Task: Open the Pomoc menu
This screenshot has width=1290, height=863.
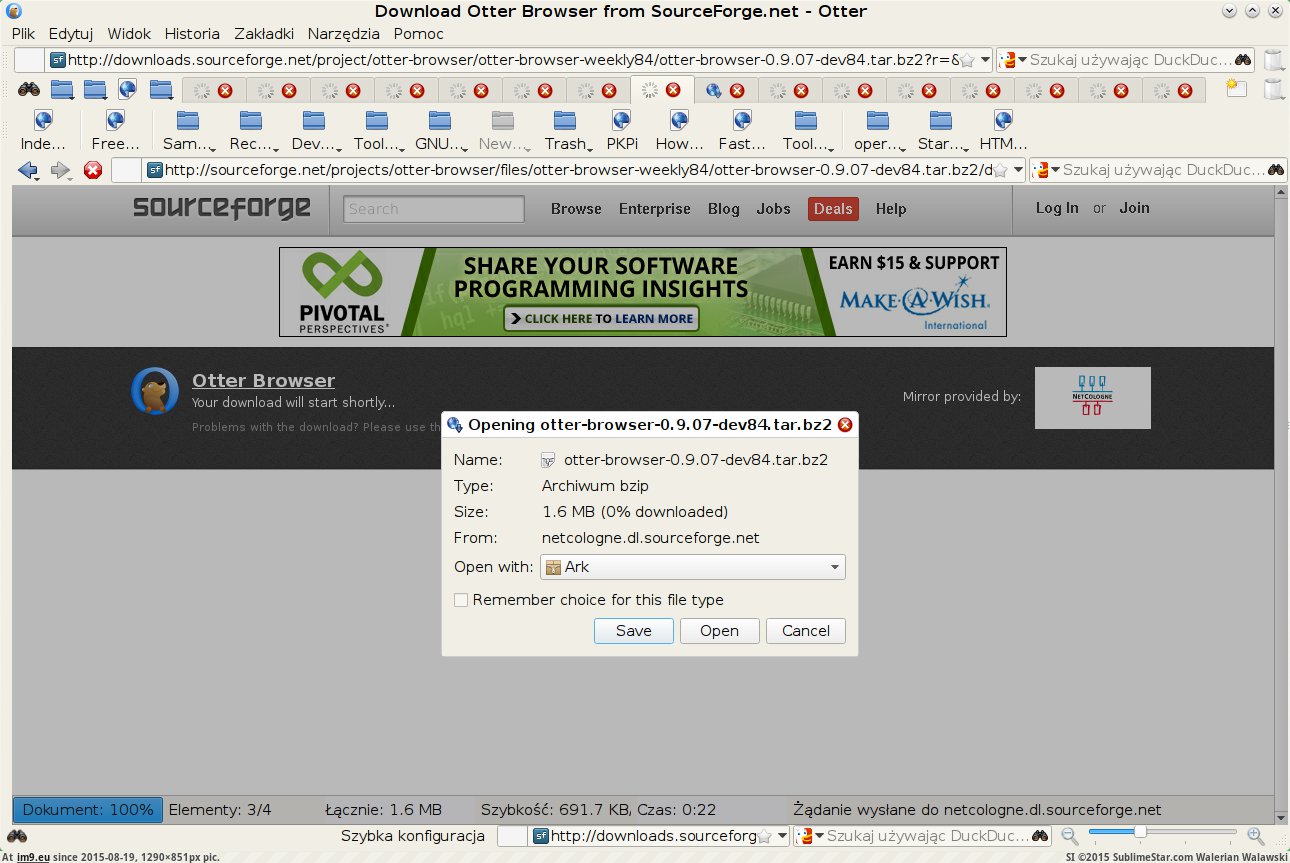Action: tap(419, 33)
